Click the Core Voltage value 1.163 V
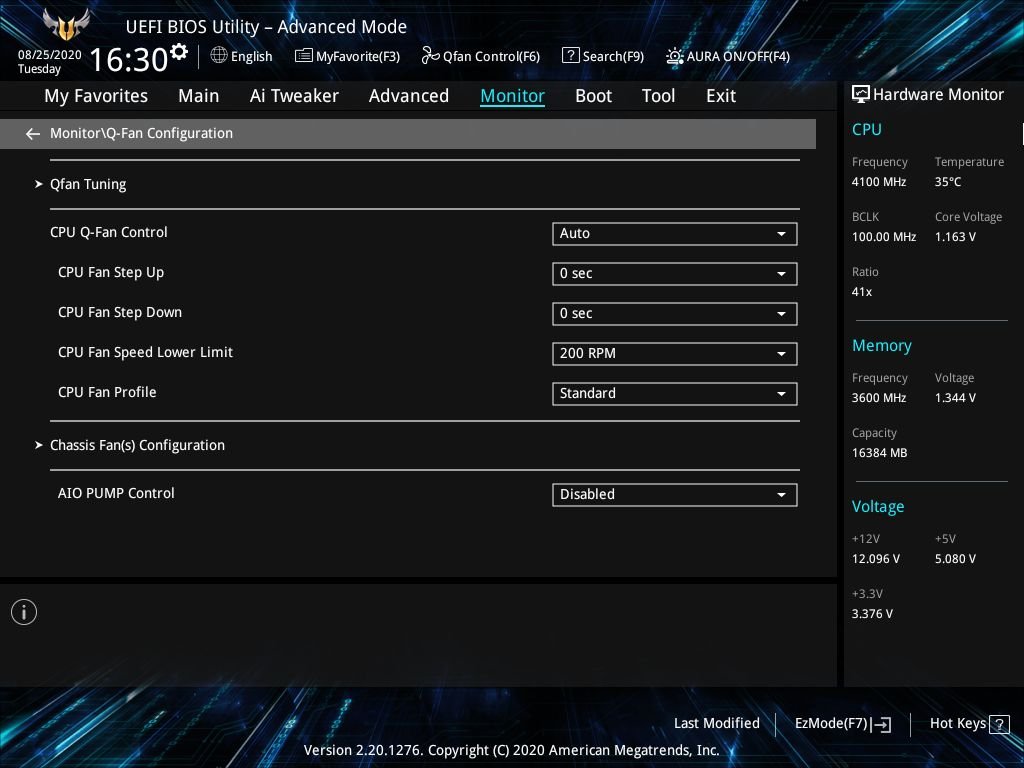Image resolution: width=1024 pixels, height=768 pixels. [955, 237]
